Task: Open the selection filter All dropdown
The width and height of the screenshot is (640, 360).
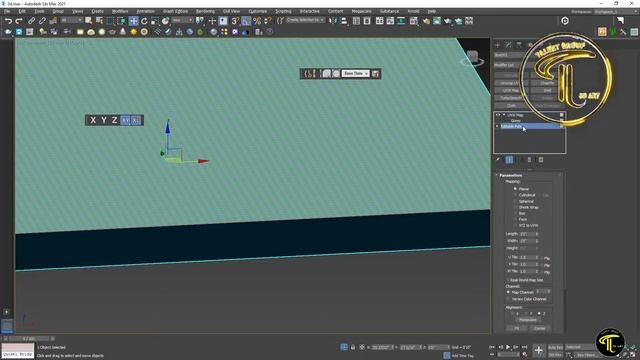Action: tap(71, 20)
